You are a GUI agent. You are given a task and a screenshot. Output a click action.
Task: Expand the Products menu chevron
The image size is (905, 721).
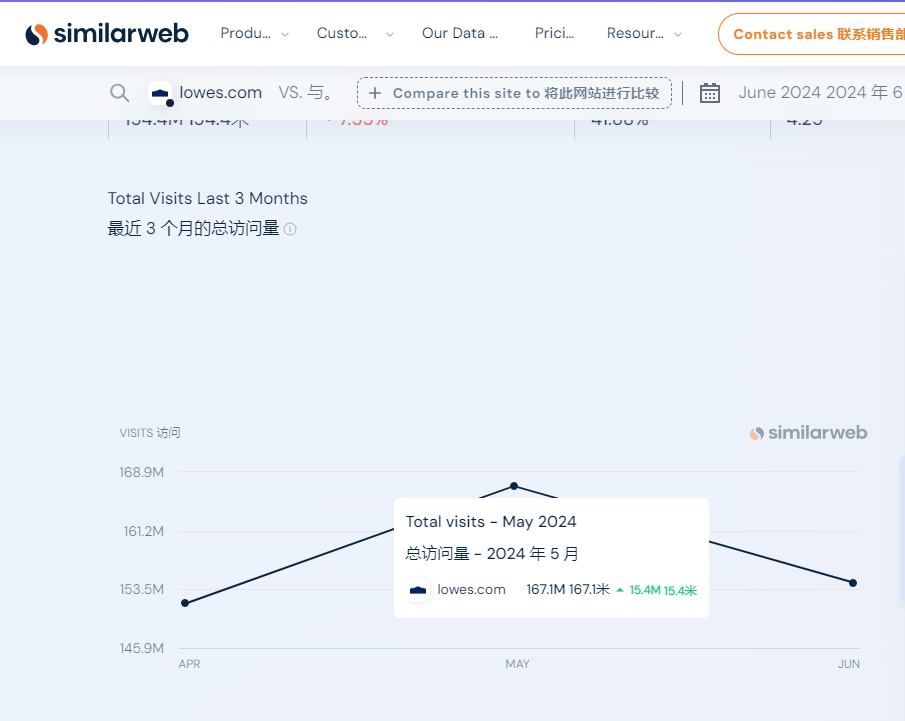point(285,34)
